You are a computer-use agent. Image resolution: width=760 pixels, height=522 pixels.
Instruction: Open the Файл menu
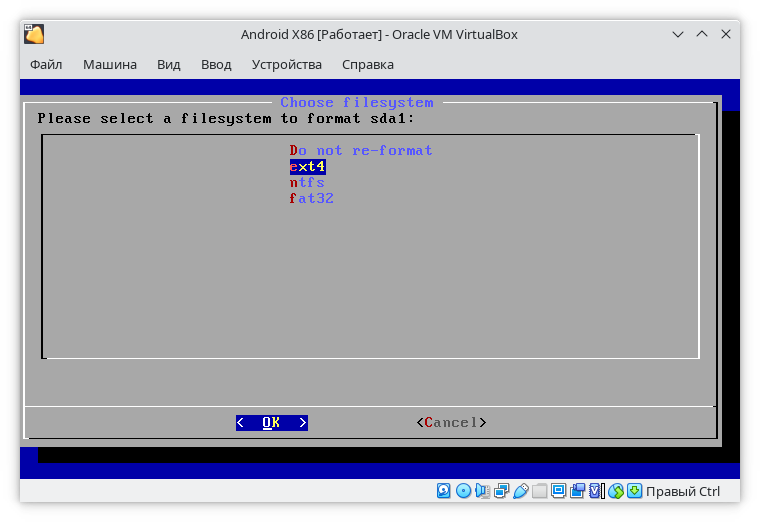point(46,64)
